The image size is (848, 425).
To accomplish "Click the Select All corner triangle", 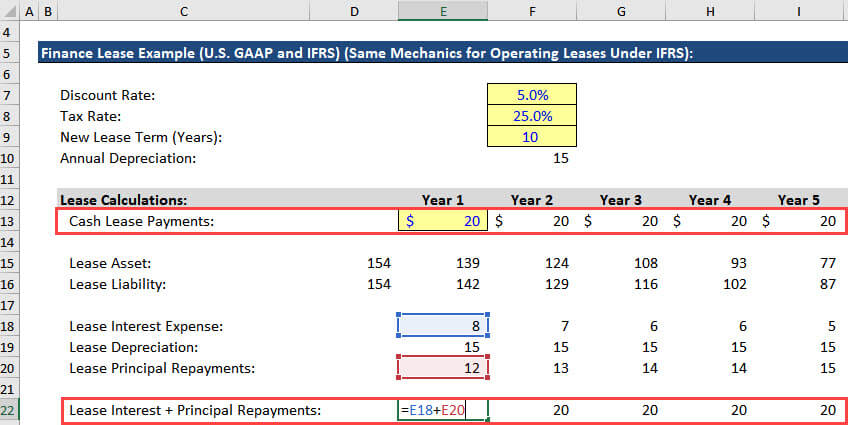I will pyautogui.click(x=10, y=11).
